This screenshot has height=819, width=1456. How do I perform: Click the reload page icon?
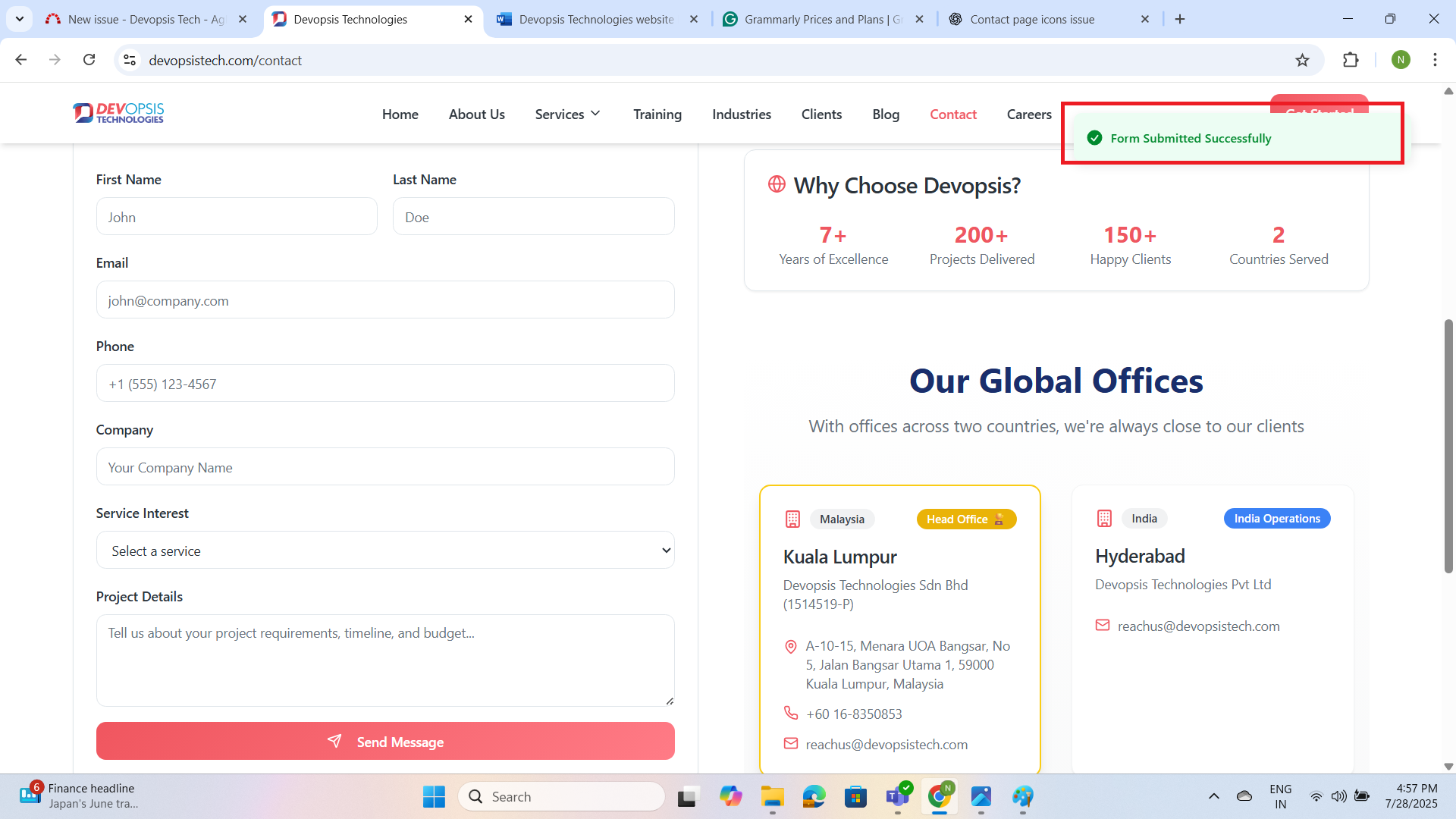(x=89, y=60)
